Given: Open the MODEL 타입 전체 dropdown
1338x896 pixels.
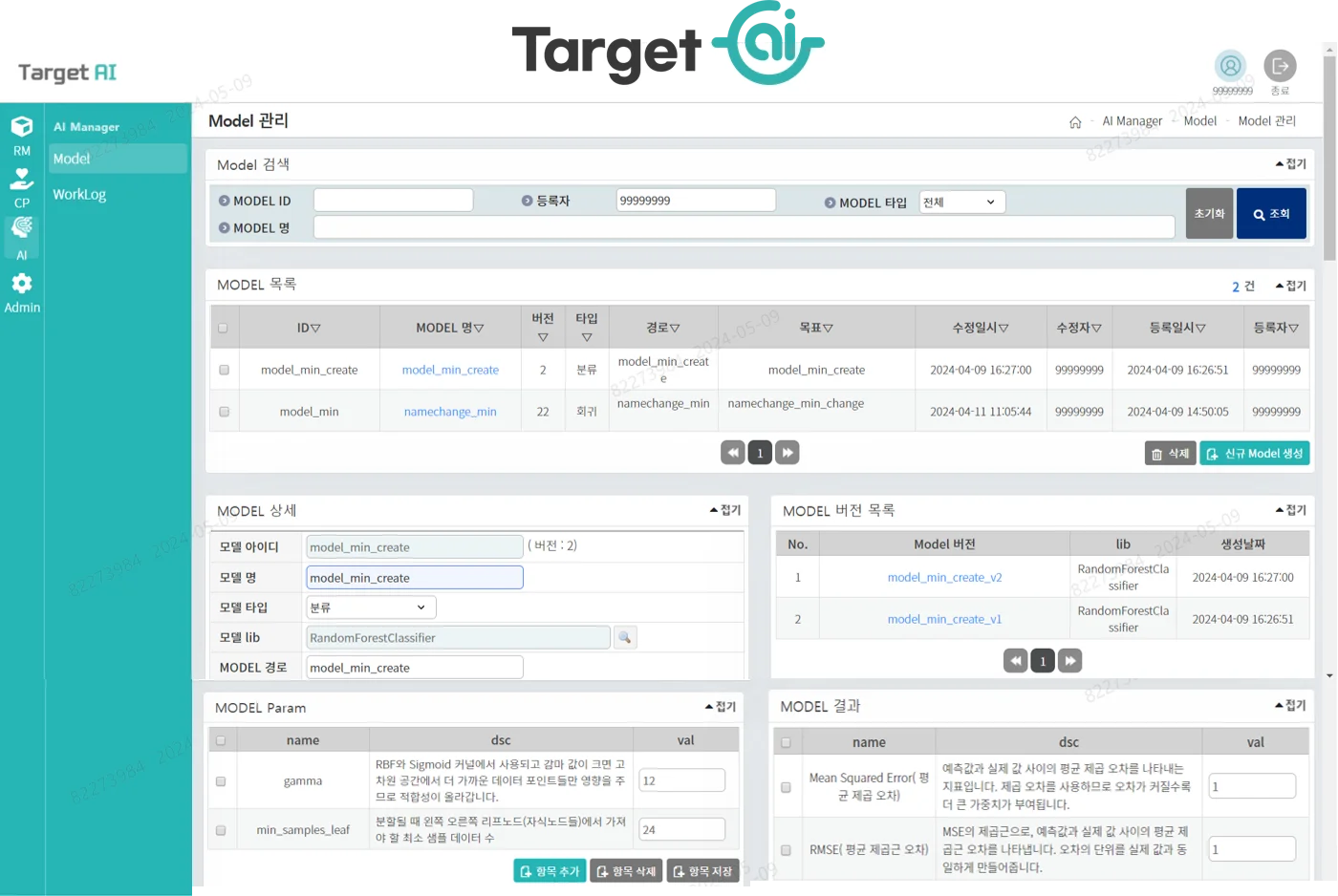Looking at the screenshot, I should 961,202.
